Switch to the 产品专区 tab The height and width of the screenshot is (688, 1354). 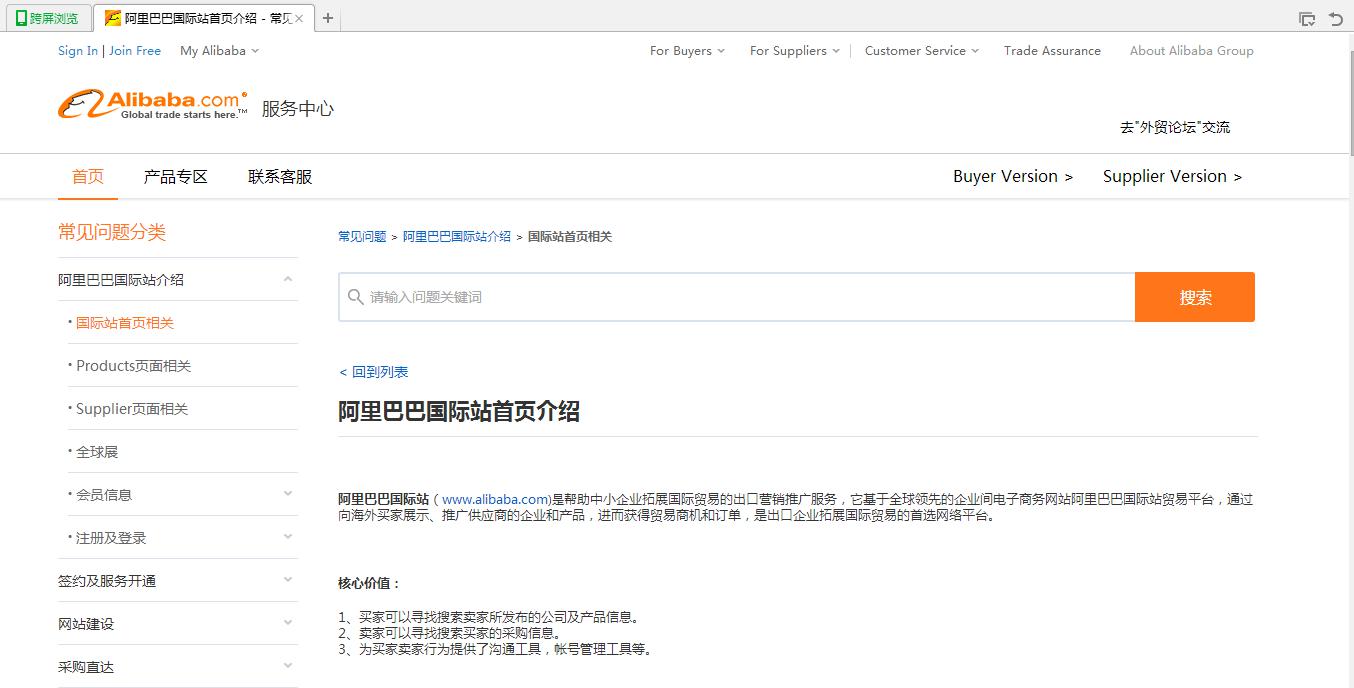(176, 177)
